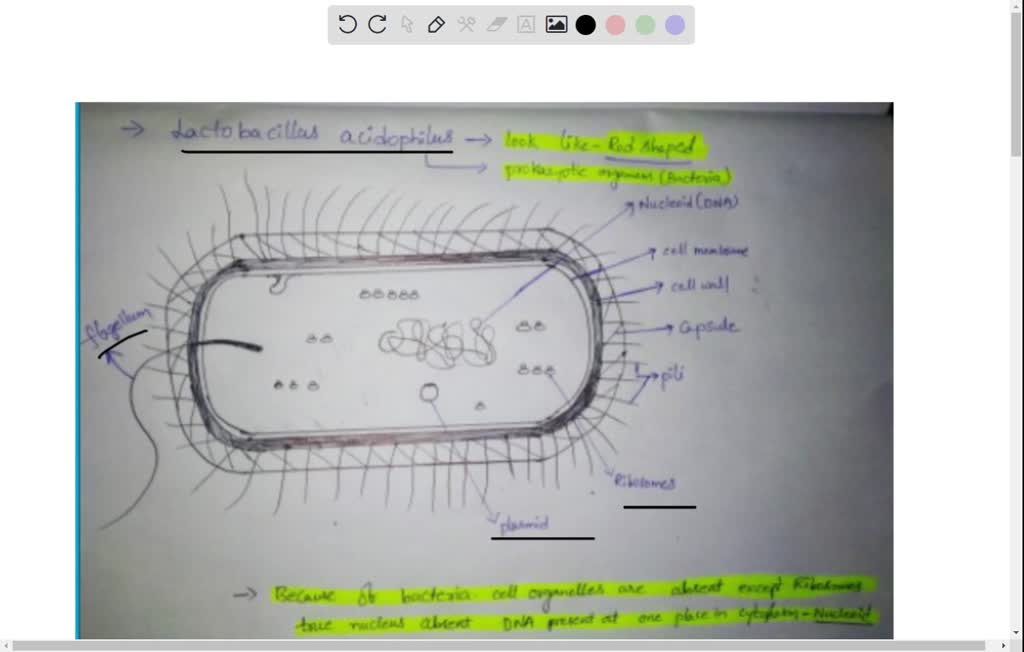Image resolution: width=1024 pixels, height=652 pixels.
Task: Open the eraser size options
Action: coord(496,24)
